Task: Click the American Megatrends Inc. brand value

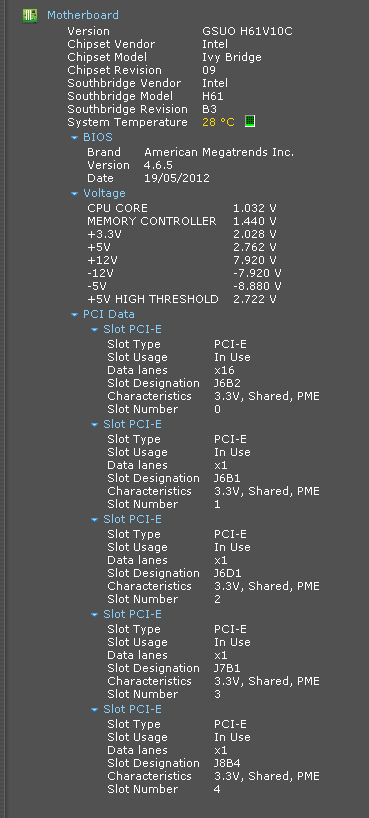Action: tap(219, 152)
